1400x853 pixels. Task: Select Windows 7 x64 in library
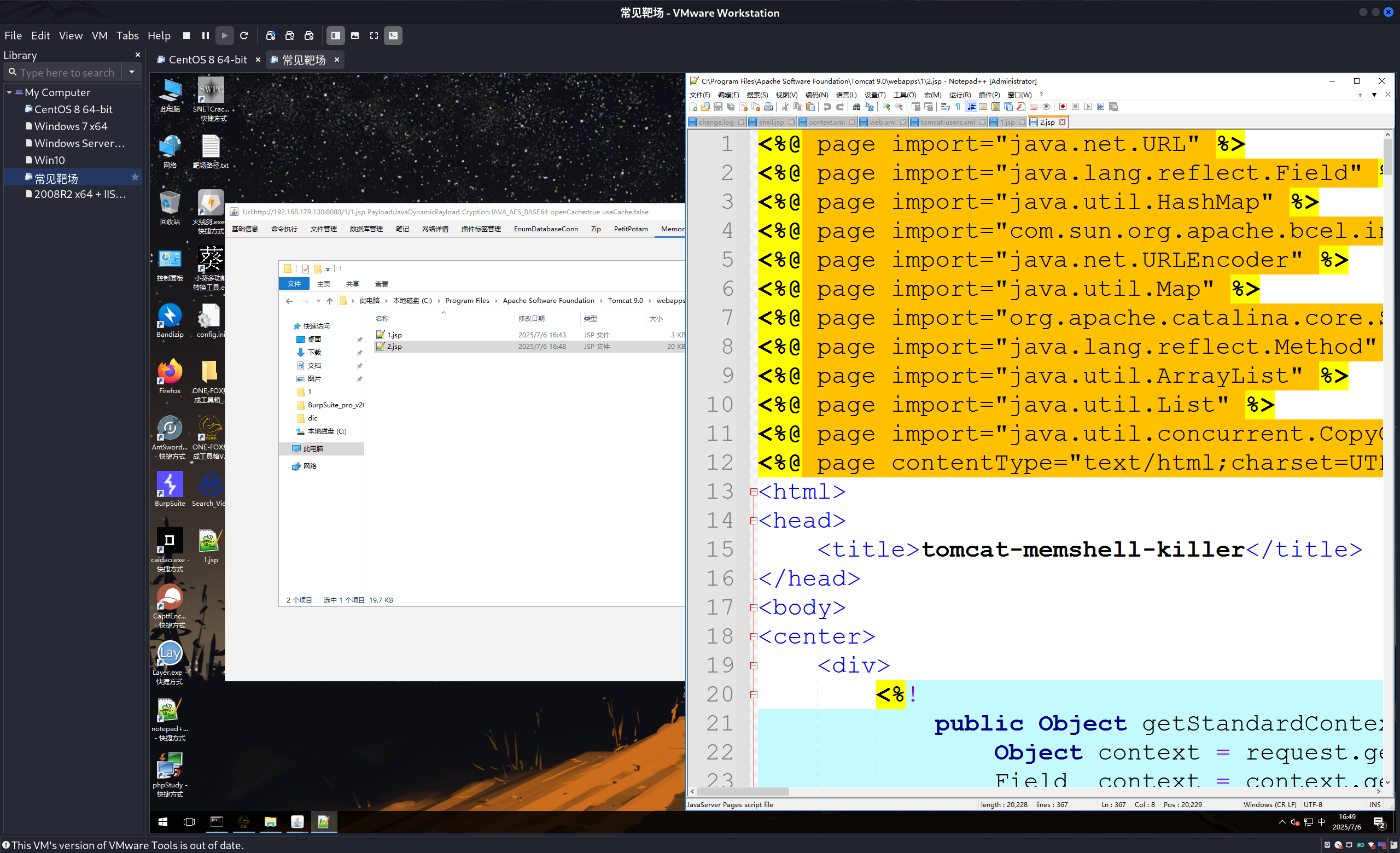71,126
